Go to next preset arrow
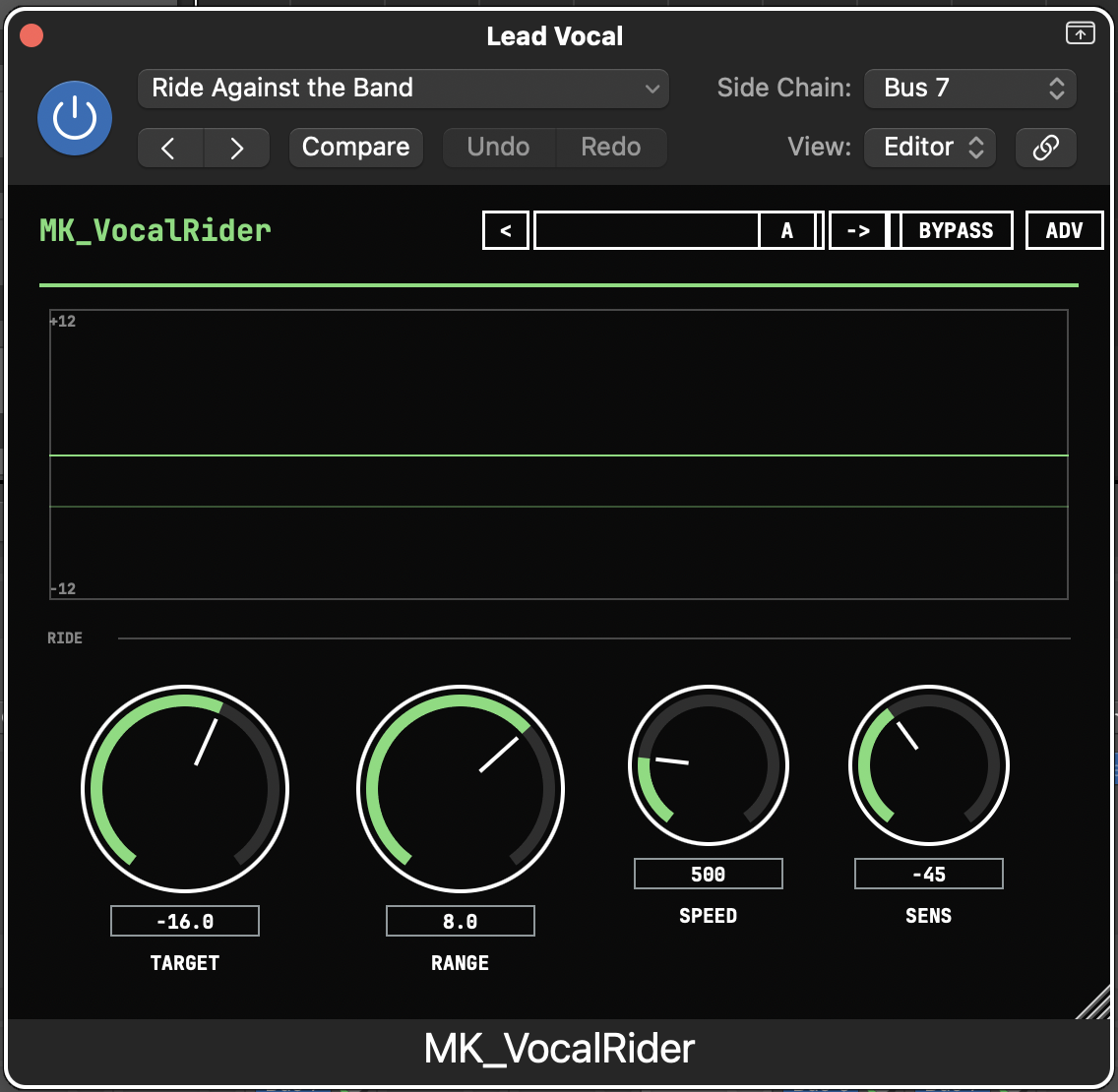 (x=237, y=148)
